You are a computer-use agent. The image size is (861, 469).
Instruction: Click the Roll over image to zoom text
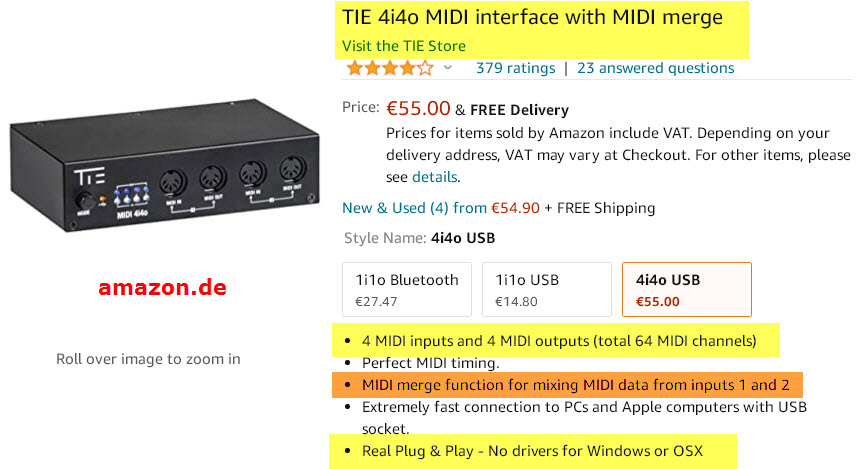(148, 359)
